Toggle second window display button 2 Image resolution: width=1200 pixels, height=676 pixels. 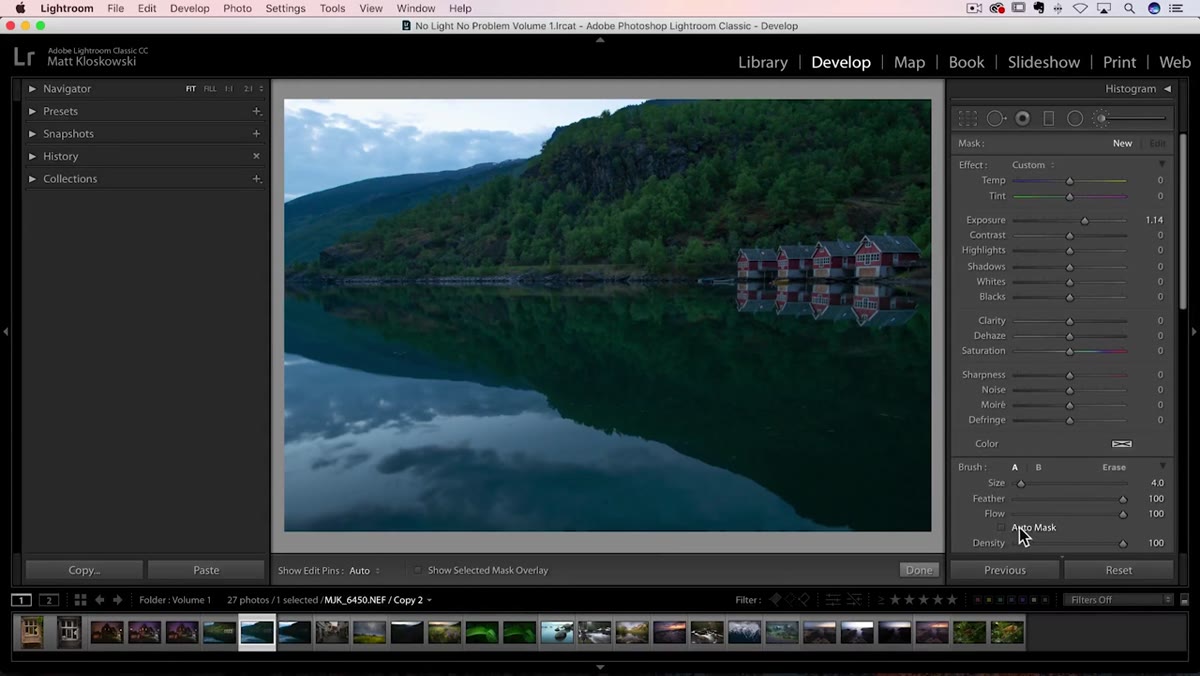point(48,600)
